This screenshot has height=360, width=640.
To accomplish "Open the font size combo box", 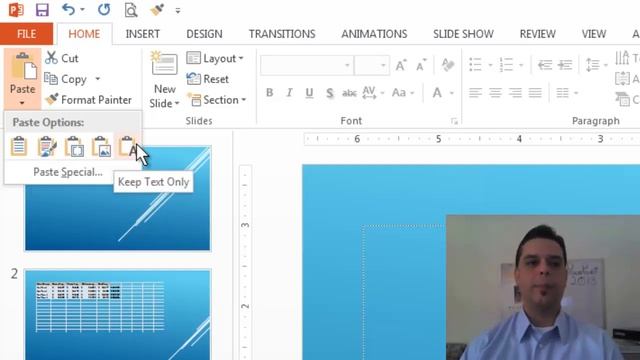I will 371,65.
